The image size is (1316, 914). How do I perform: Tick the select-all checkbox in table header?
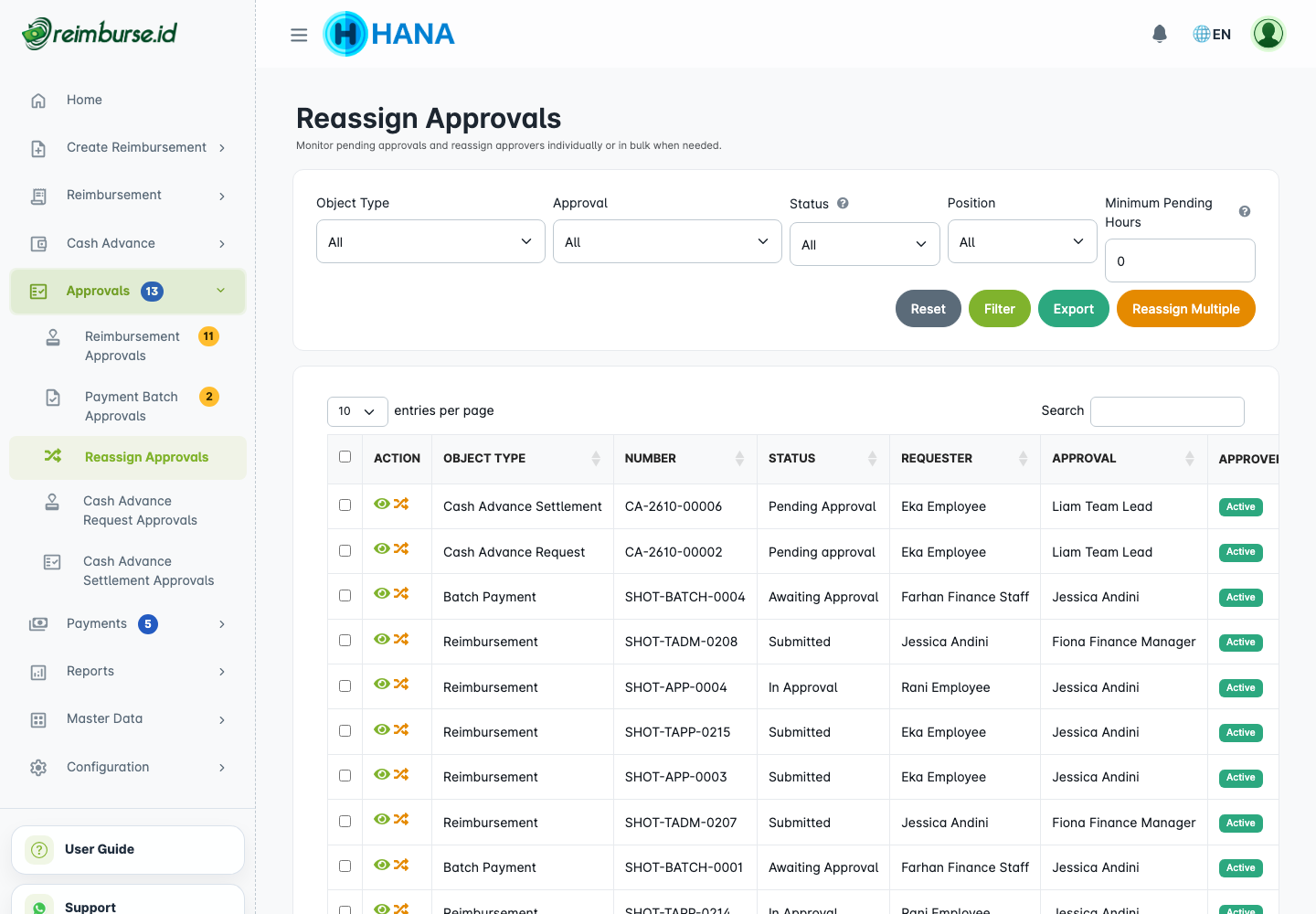[345, 457]
